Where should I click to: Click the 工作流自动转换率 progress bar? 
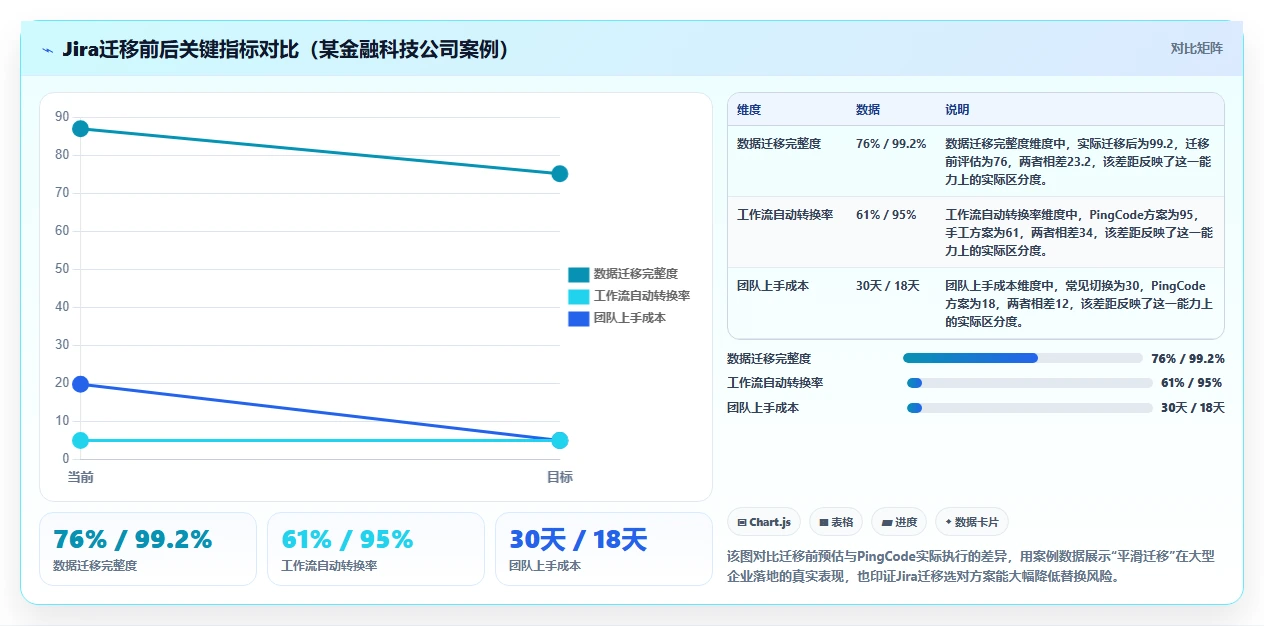1029,383
